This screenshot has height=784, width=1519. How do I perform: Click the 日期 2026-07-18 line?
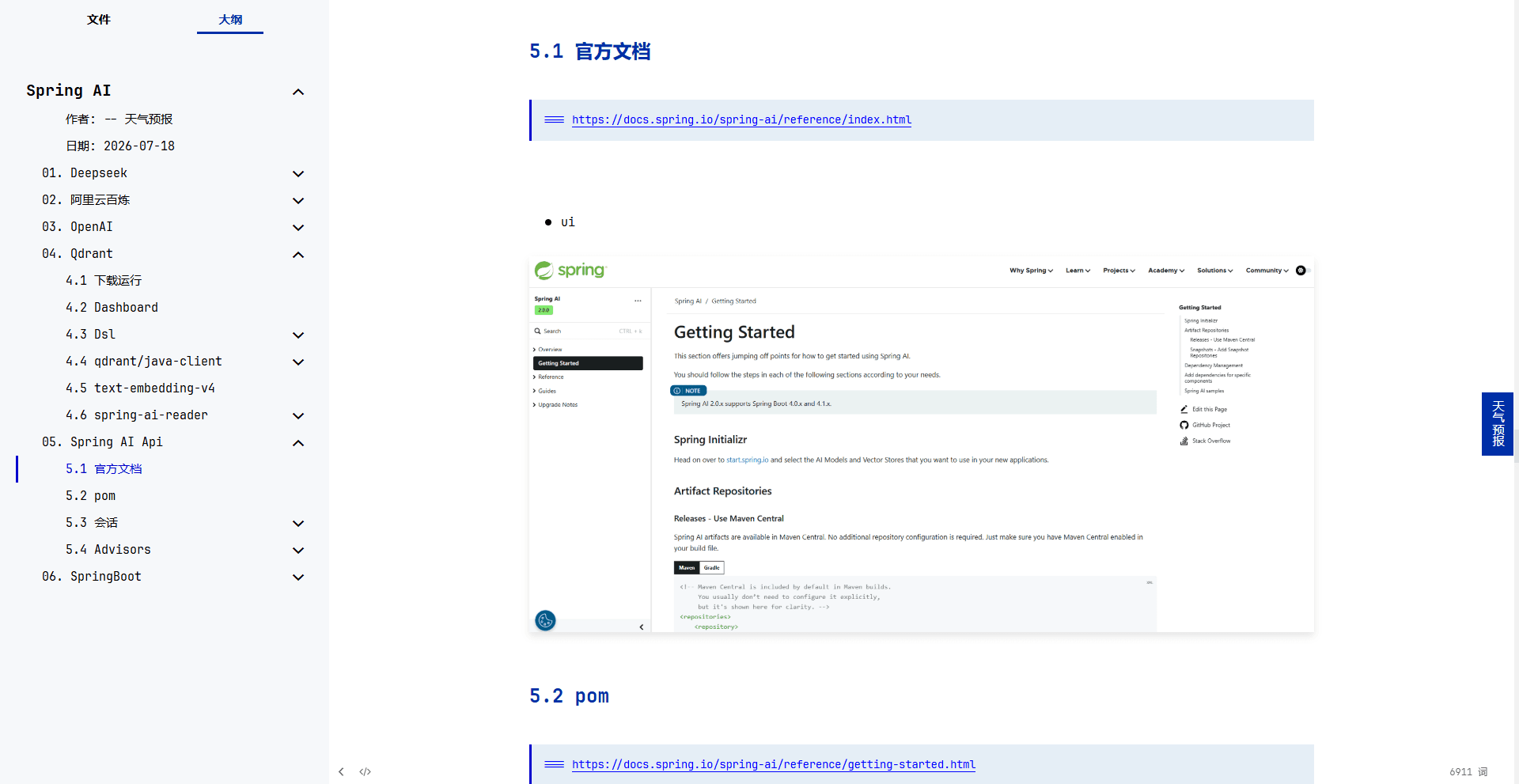pos(120,146)
